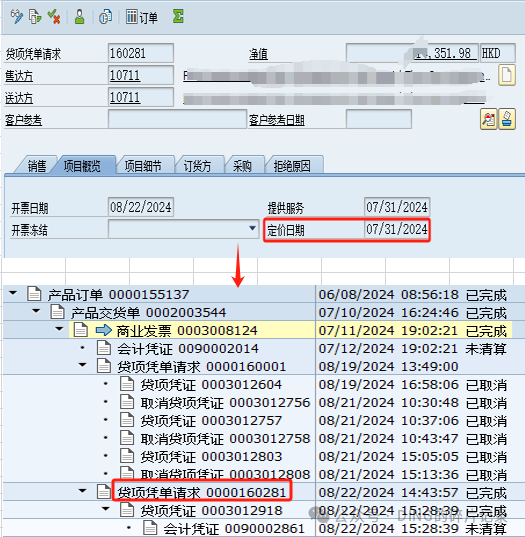Image resolution: width=525 pixels, height=537 pixels.
Task: Click document icon of 贷项凭证 0003012604
Action: [127, 384]
